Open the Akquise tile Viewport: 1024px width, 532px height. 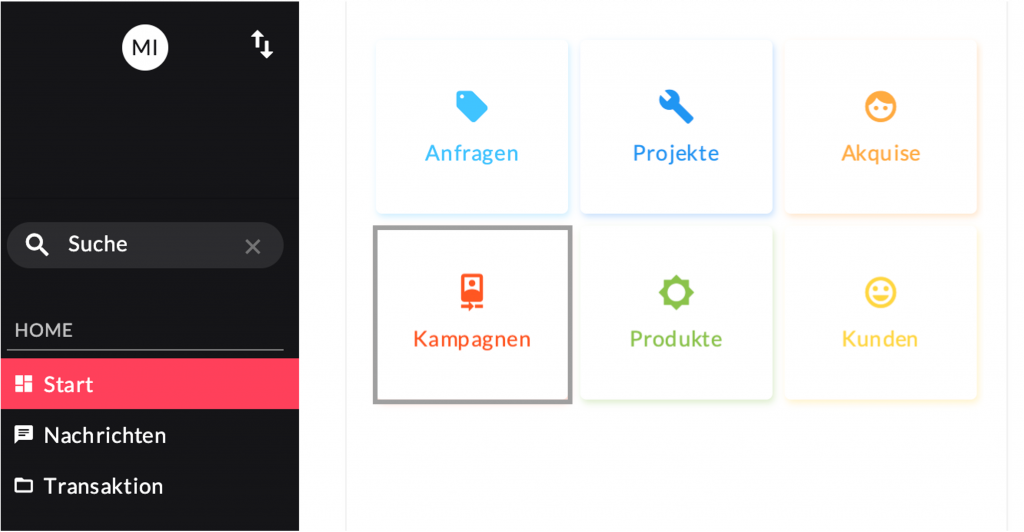pos(880,127)
